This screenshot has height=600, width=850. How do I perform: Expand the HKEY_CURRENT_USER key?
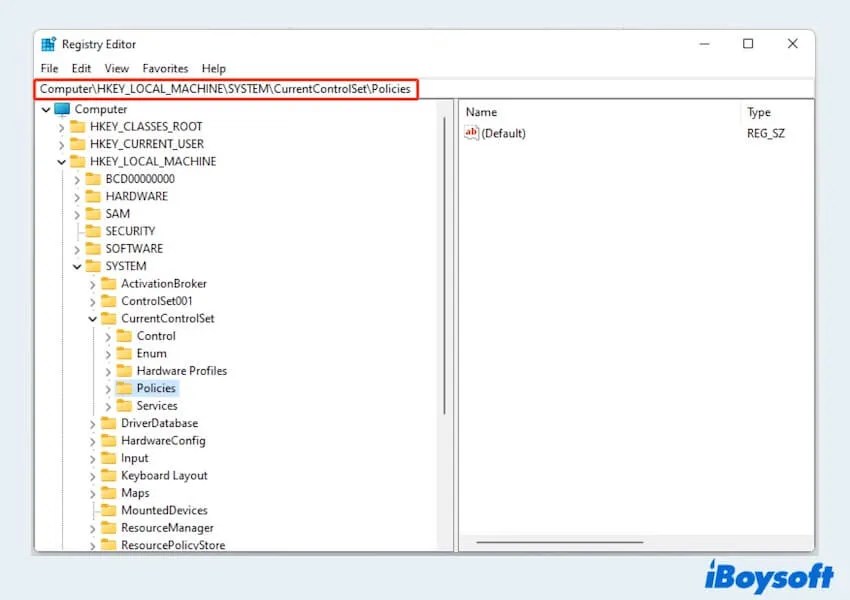point(63,144)
